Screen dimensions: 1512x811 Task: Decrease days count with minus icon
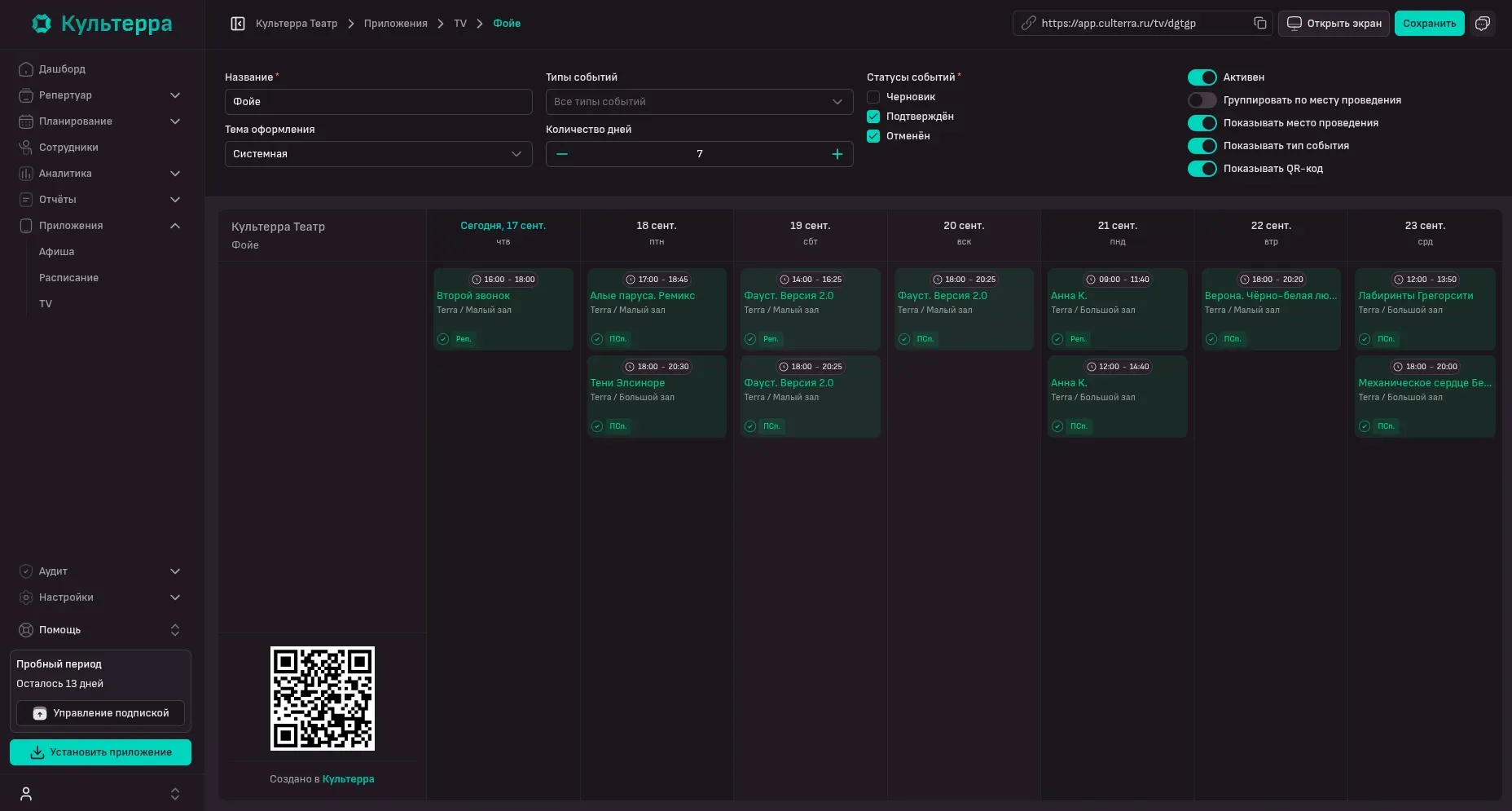(x=562, y=154)
